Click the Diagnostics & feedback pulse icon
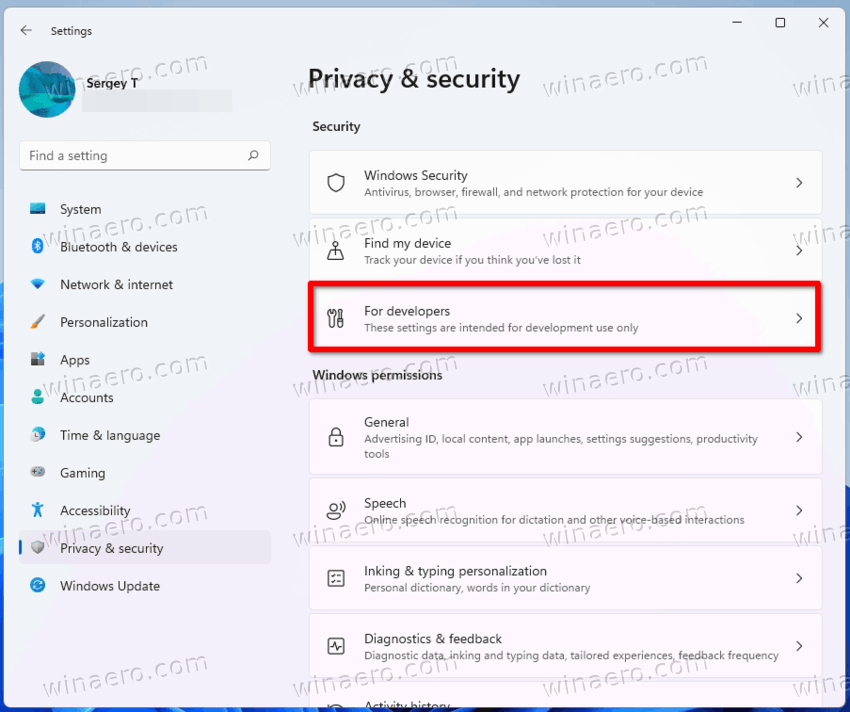 pos(336,646)
